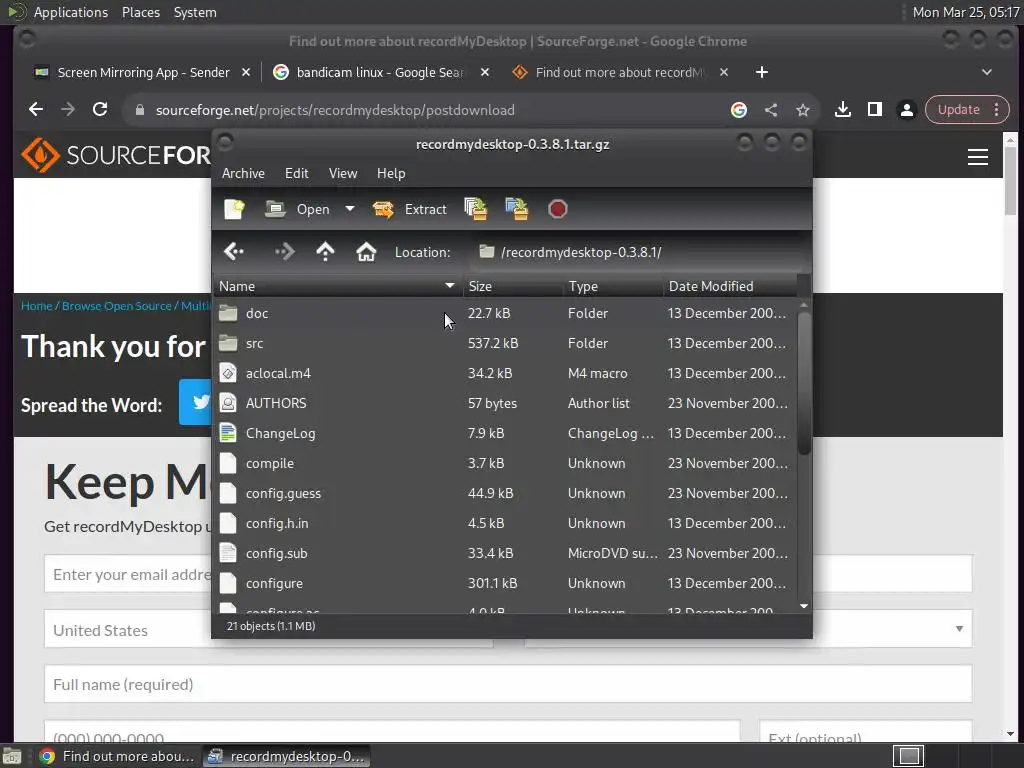The height and width of the screenshot is (768, 1024).
Task: Share this page via Chrome share icon
Action: [771, 110]
